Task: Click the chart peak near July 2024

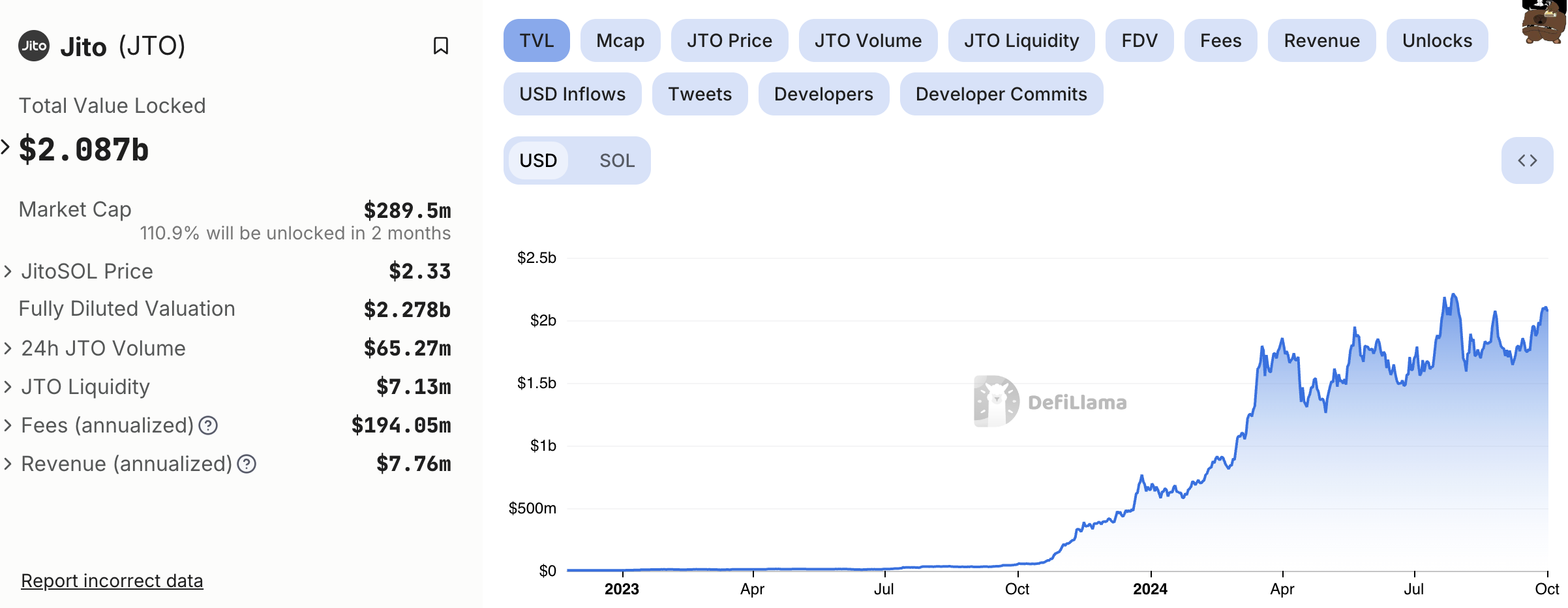Action: click(1453, 296)
